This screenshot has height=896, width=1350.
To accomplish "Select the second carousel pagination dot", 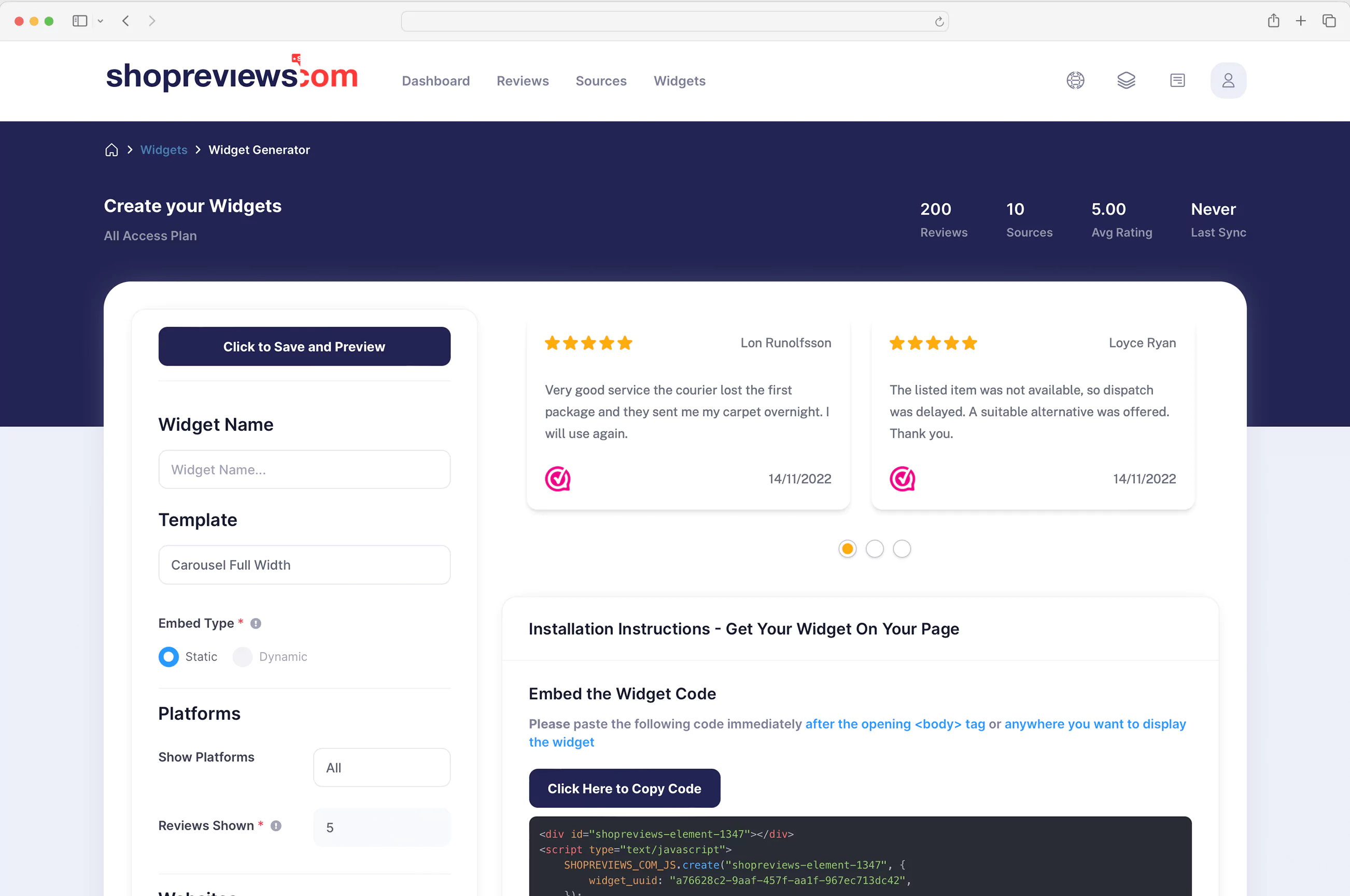I will click(875, 548).
